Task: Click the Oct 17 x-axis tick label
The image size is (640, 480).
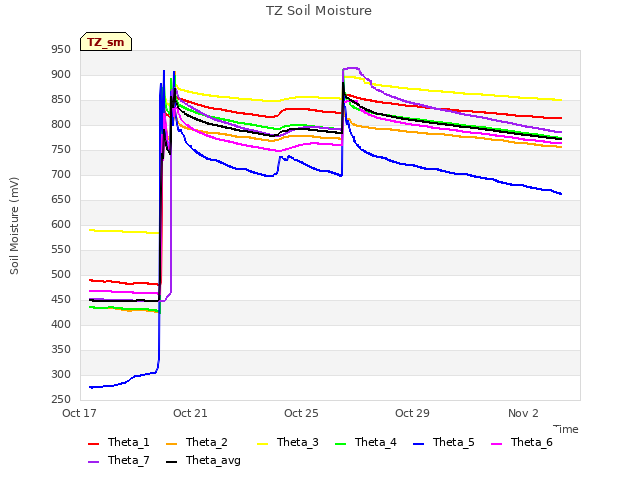Action: click(x=79, y=413)
